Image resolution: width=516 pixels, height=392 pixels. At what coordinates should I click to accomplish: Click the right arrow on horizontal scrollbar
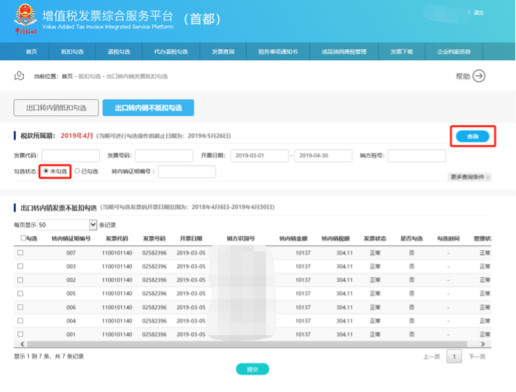pos(483,344)
